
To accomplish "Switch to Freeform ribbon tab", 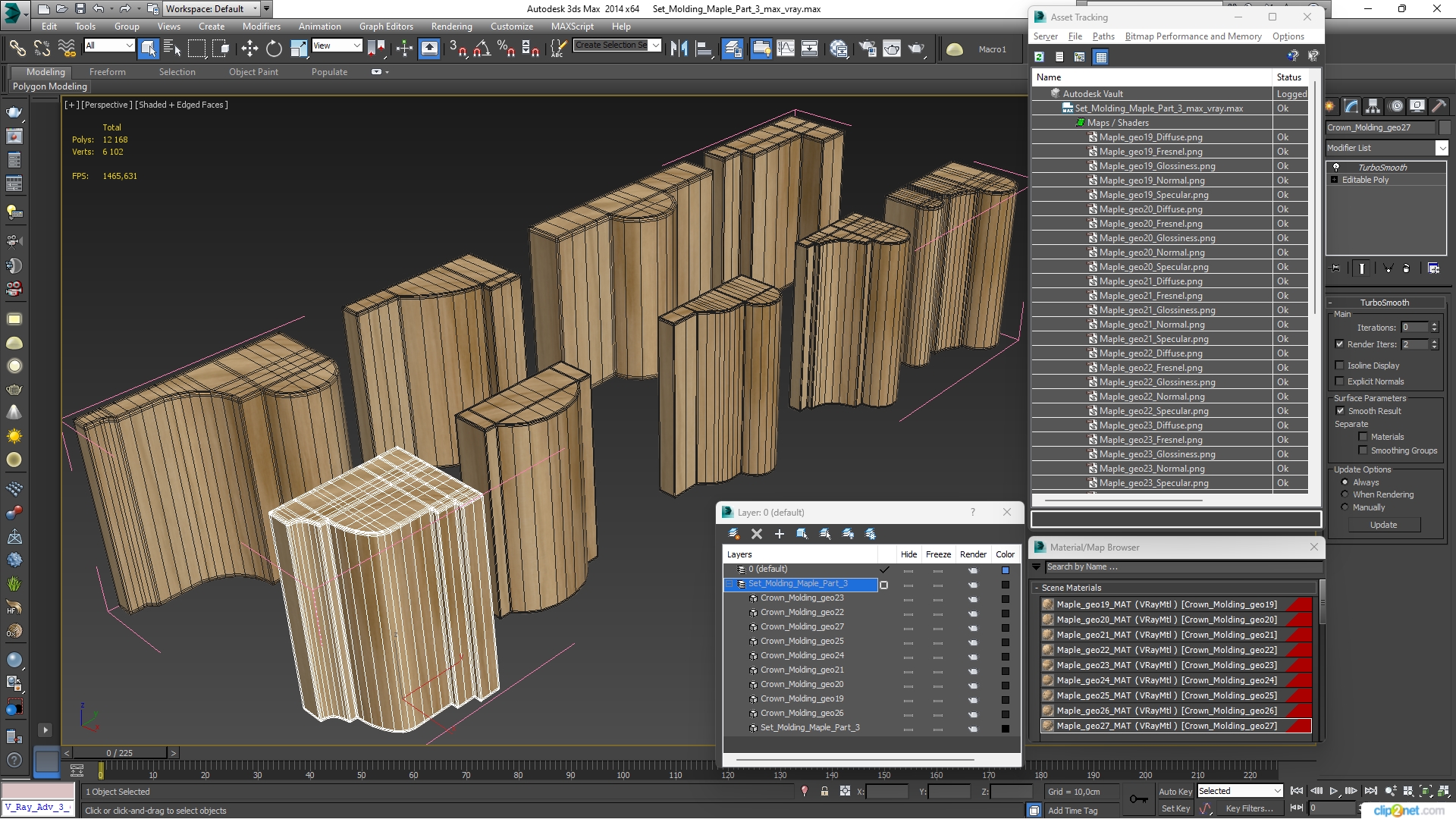I will (x=108, y=72).
